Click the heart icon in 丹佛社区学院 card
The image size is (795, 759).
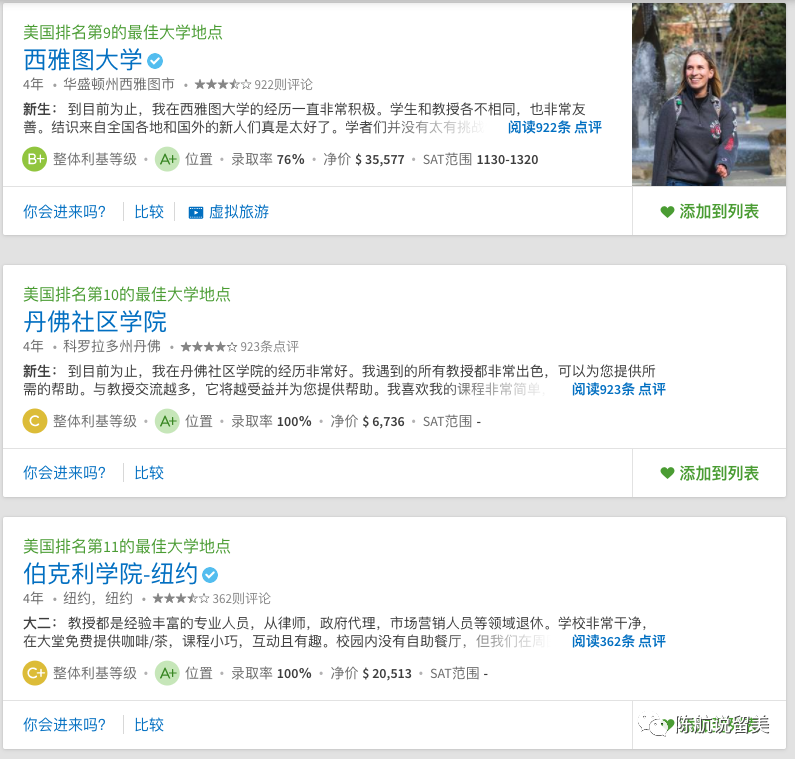coord(667,473)
